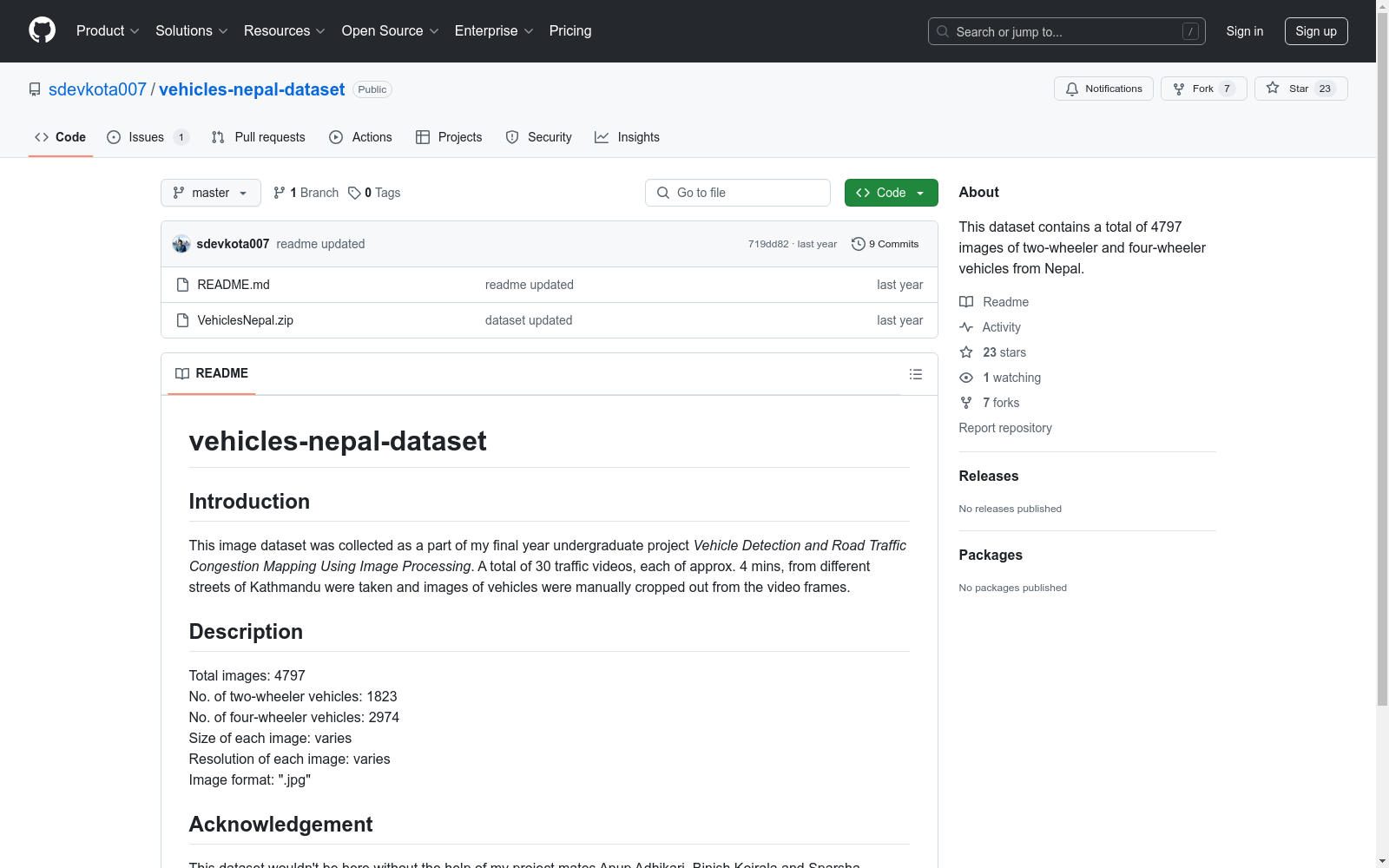Click the tag icon next to 0 Tags
The height and width of the screenshot is (868, 1389).
[x=354, y=193]
